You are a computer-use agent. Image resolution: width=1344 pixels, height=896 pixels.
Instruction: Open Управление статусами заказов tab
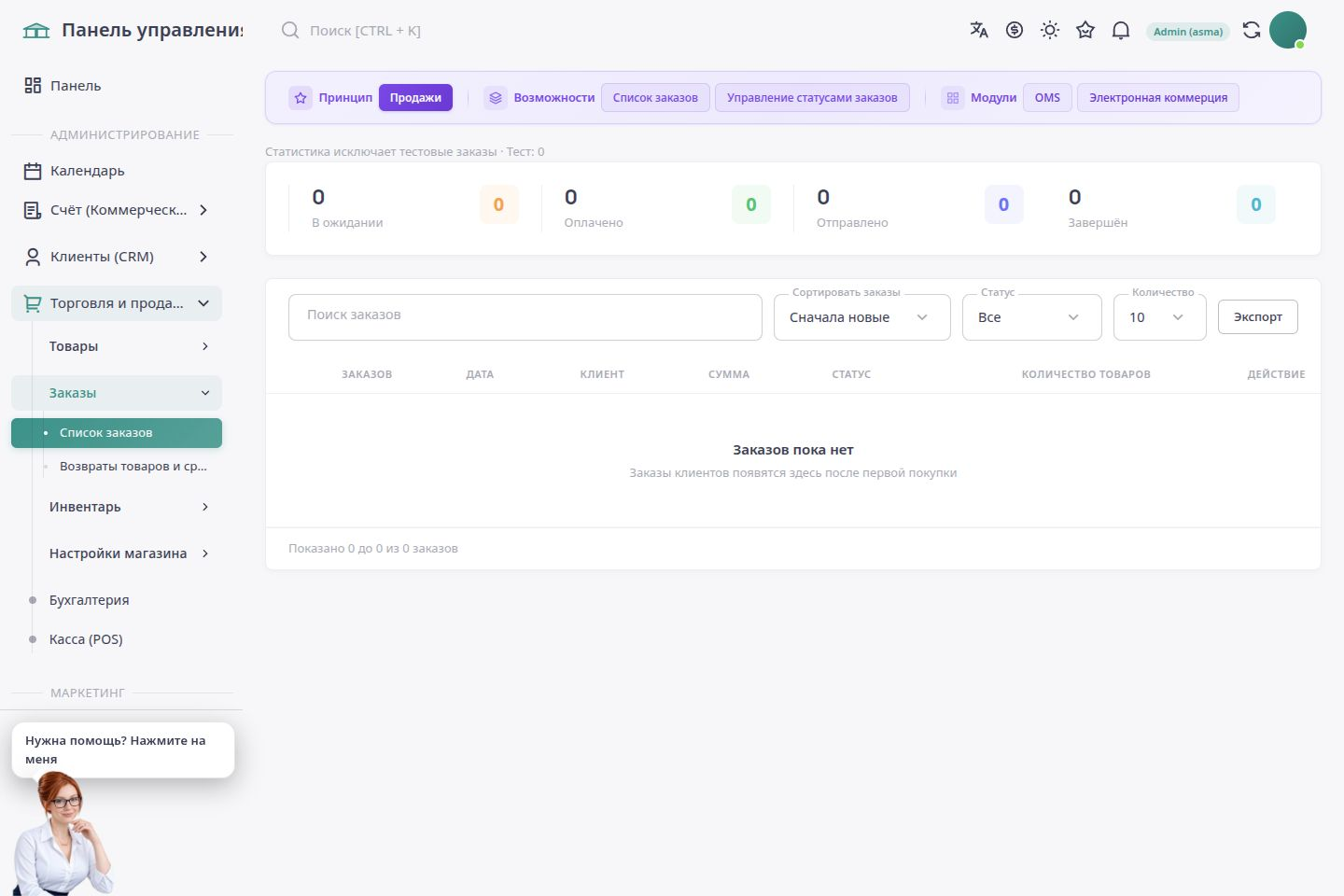(x=812, y=97)
